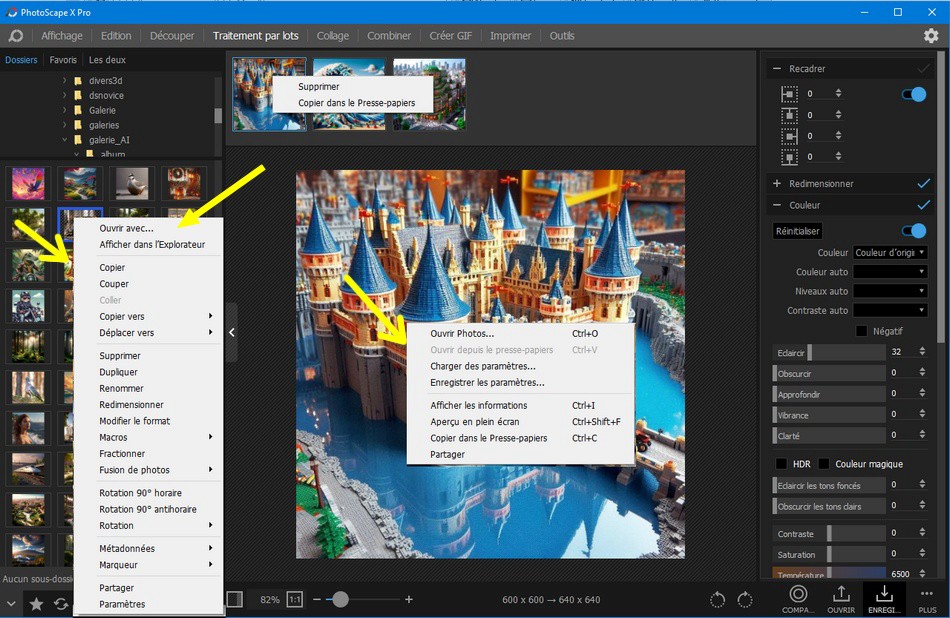The height and width of the screenshot is (618, 950).
Task: Open the Contraste auto dropdown
Action: (890, 311)
